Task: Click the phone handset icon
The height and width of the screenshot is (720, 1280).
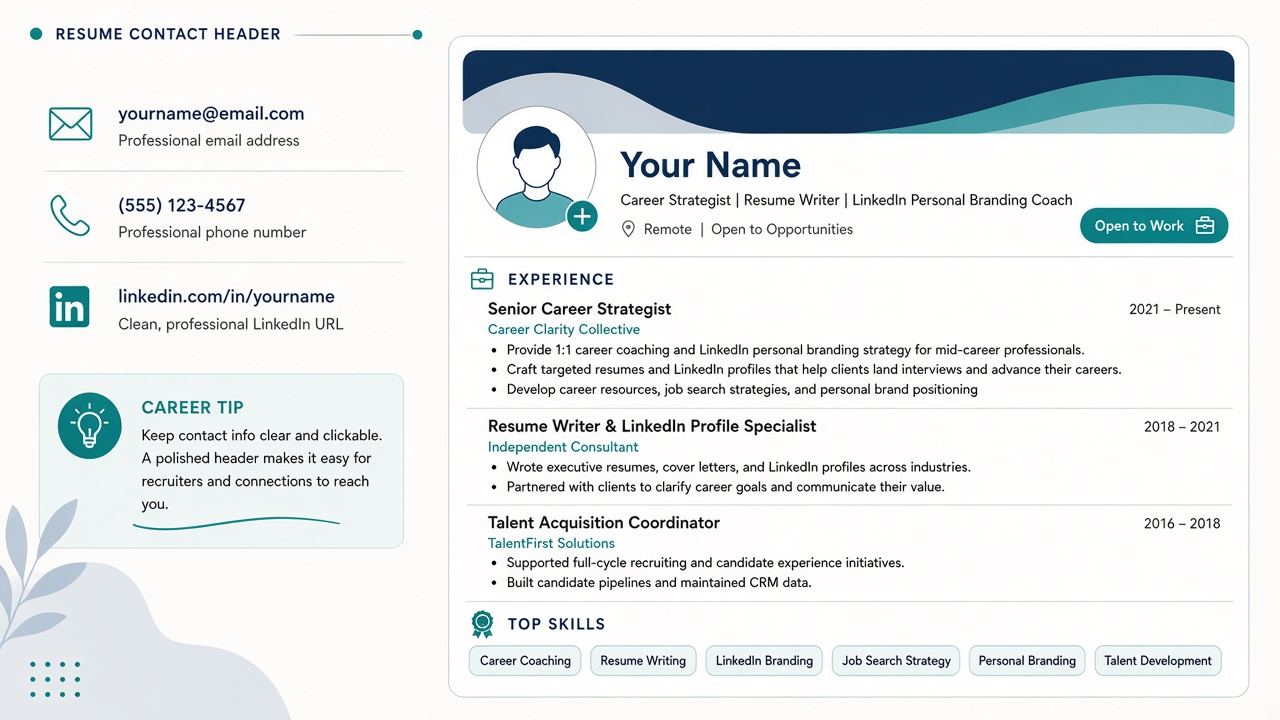Action: (70, 215)
